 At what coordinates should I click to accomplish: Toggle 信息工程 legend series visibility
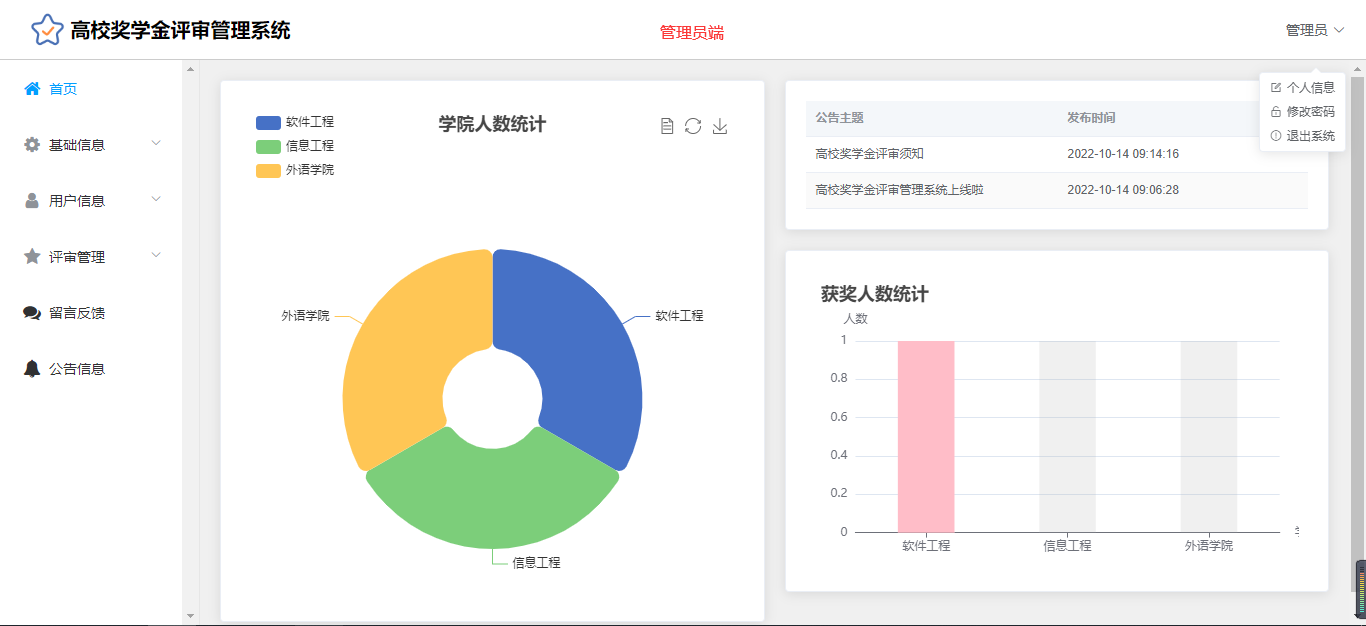pyautogui.click(x=295, y=146)
